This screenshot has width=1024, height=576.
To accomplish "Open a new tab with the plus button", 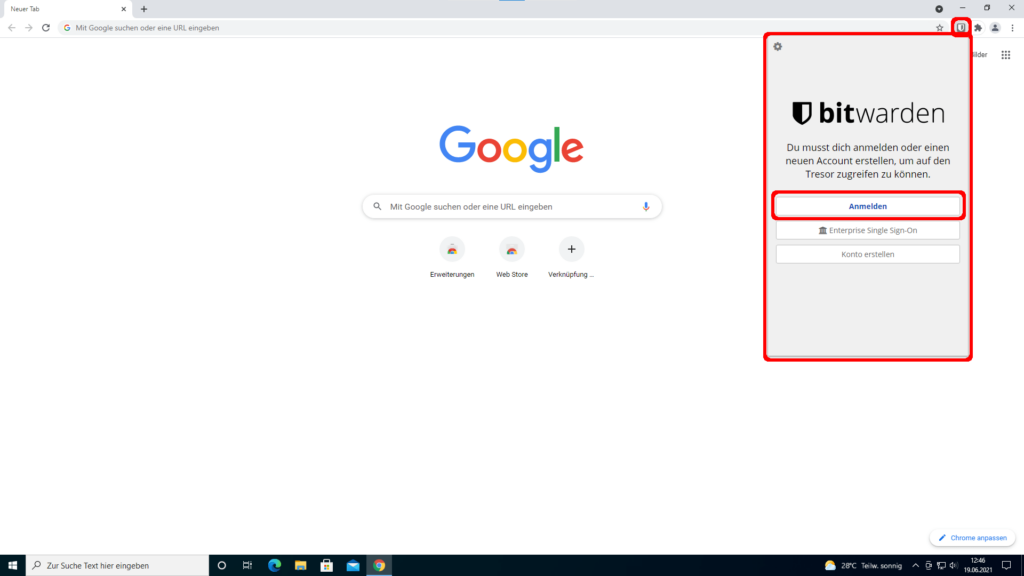I will (x=144, y=9).
